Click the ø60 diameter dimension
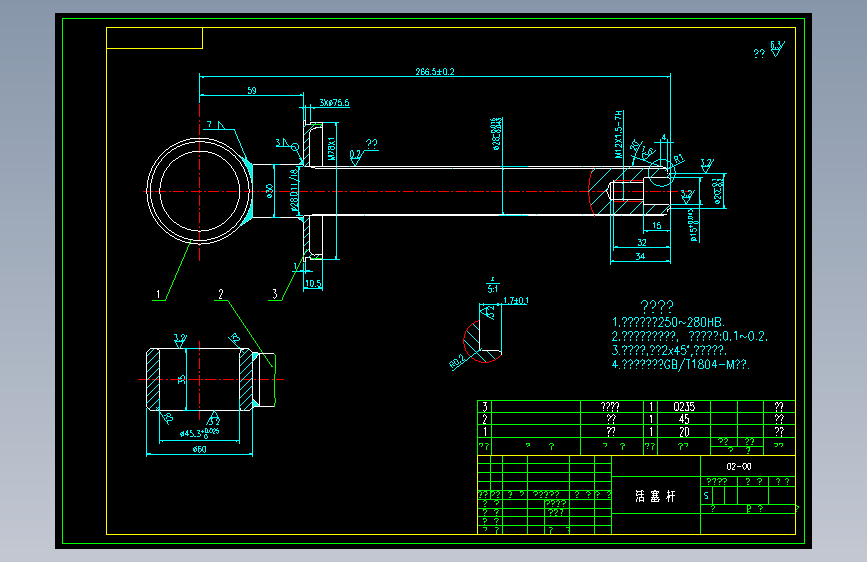Viewport: 867px width, 562px height. click(x=199, y=449)
